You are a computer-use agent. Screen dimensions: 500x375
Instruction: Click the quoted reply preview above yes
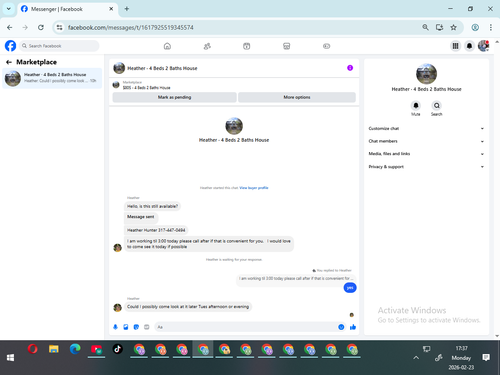(x=296, y=278)
